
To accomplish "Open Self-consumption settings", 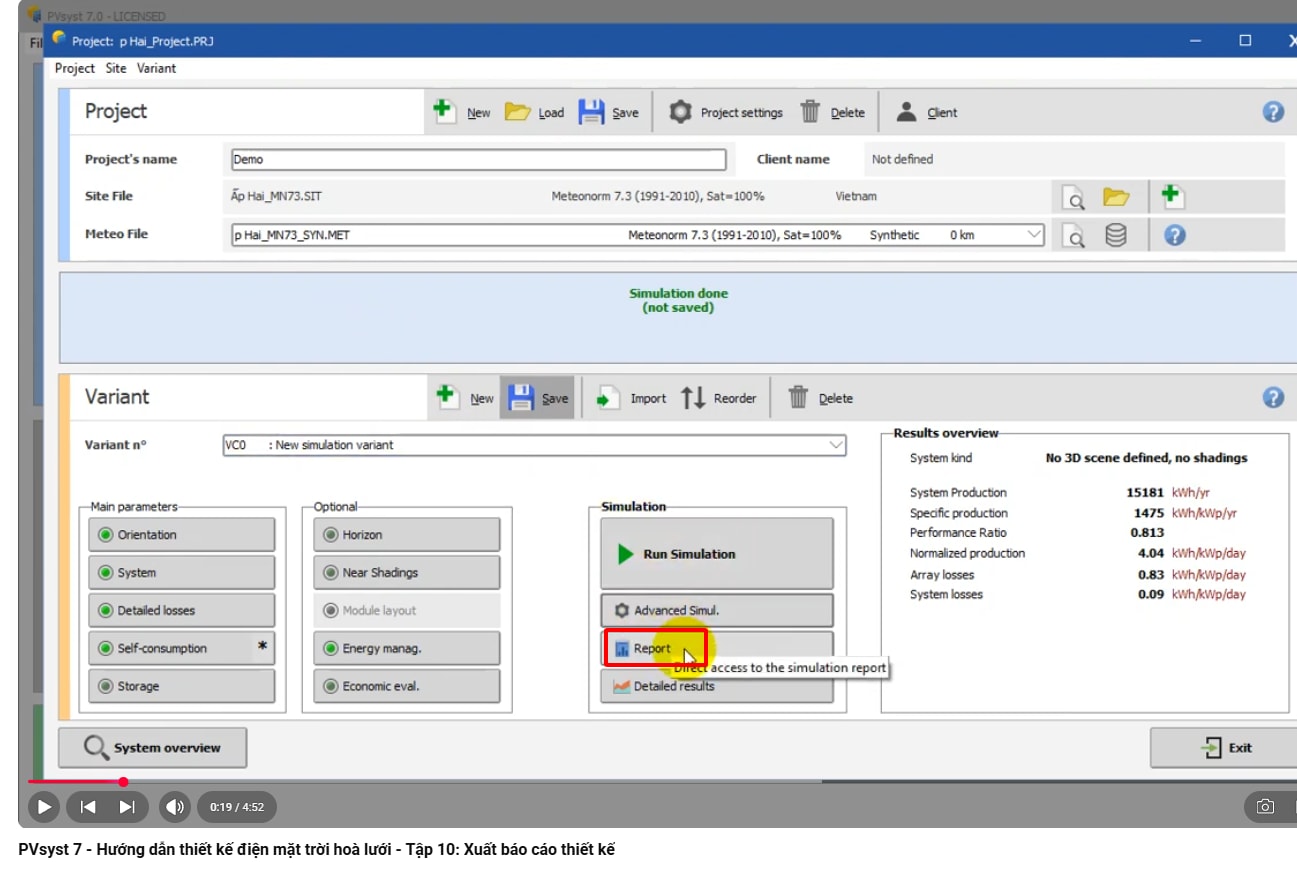I will (x=182, y=649).
